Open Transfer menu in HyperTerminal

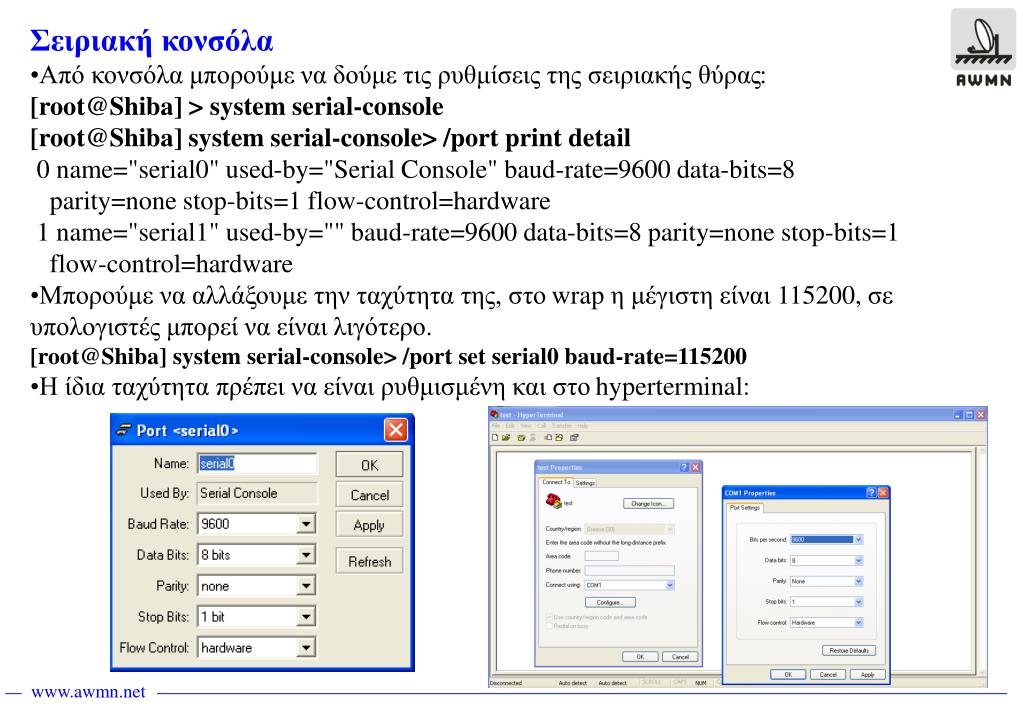[x=561, y=425]
